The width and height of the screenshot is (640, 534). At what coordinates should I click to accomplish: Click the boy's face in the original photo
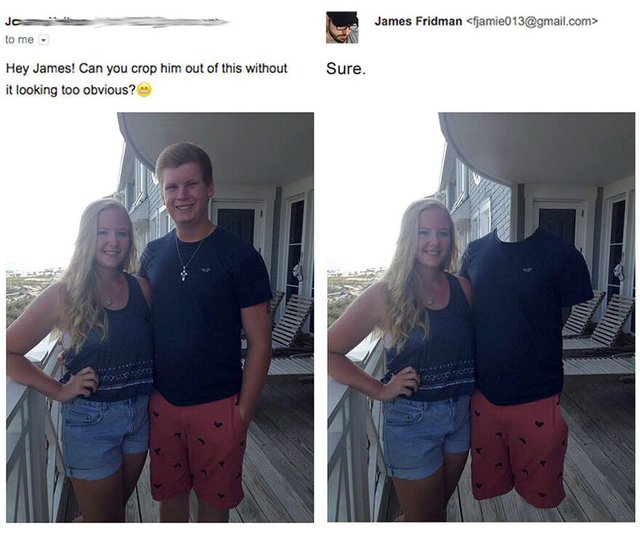[185, 197]
